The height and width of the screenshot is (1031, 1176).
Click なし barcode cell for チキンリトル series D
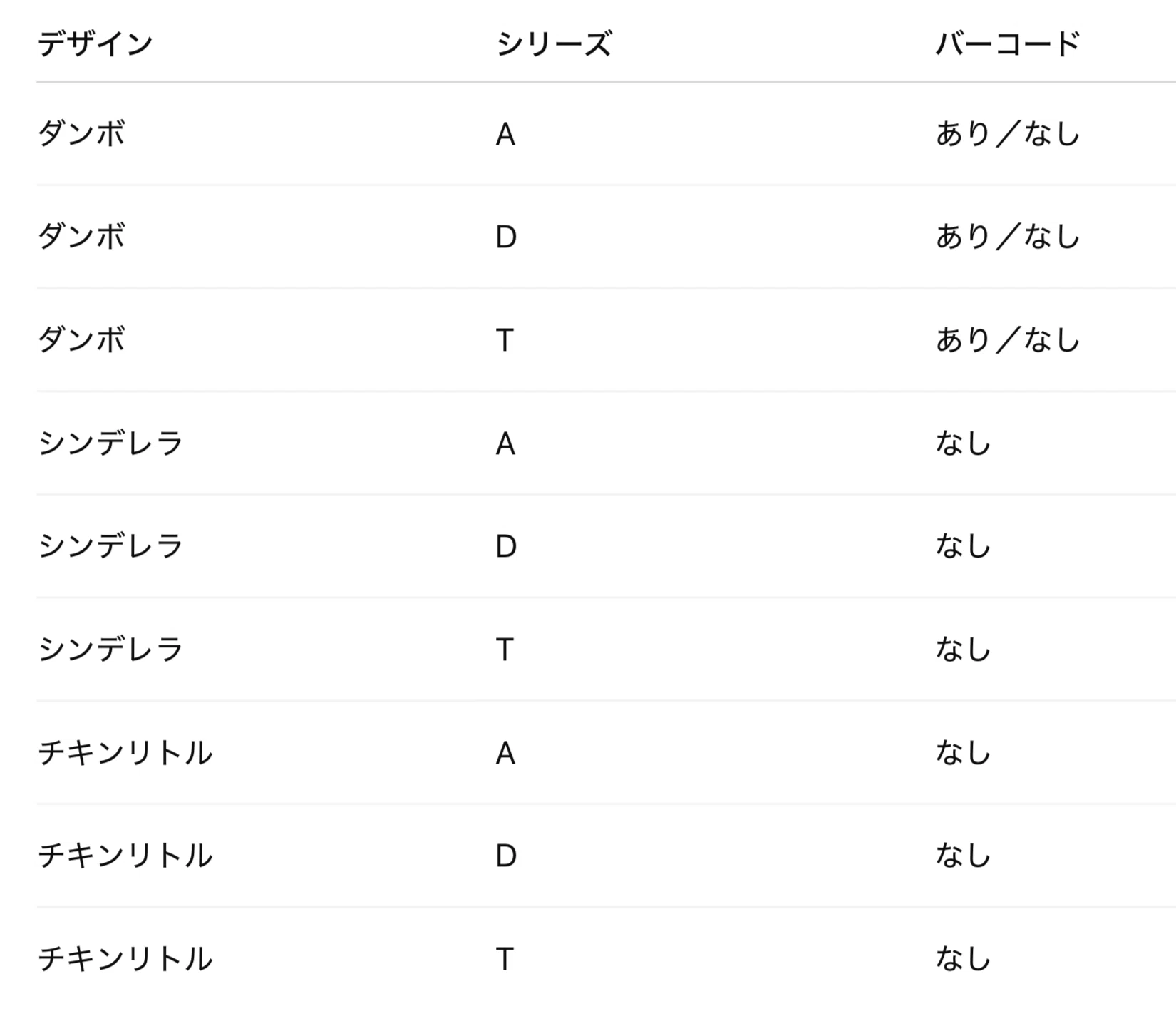tap(964, 856)
